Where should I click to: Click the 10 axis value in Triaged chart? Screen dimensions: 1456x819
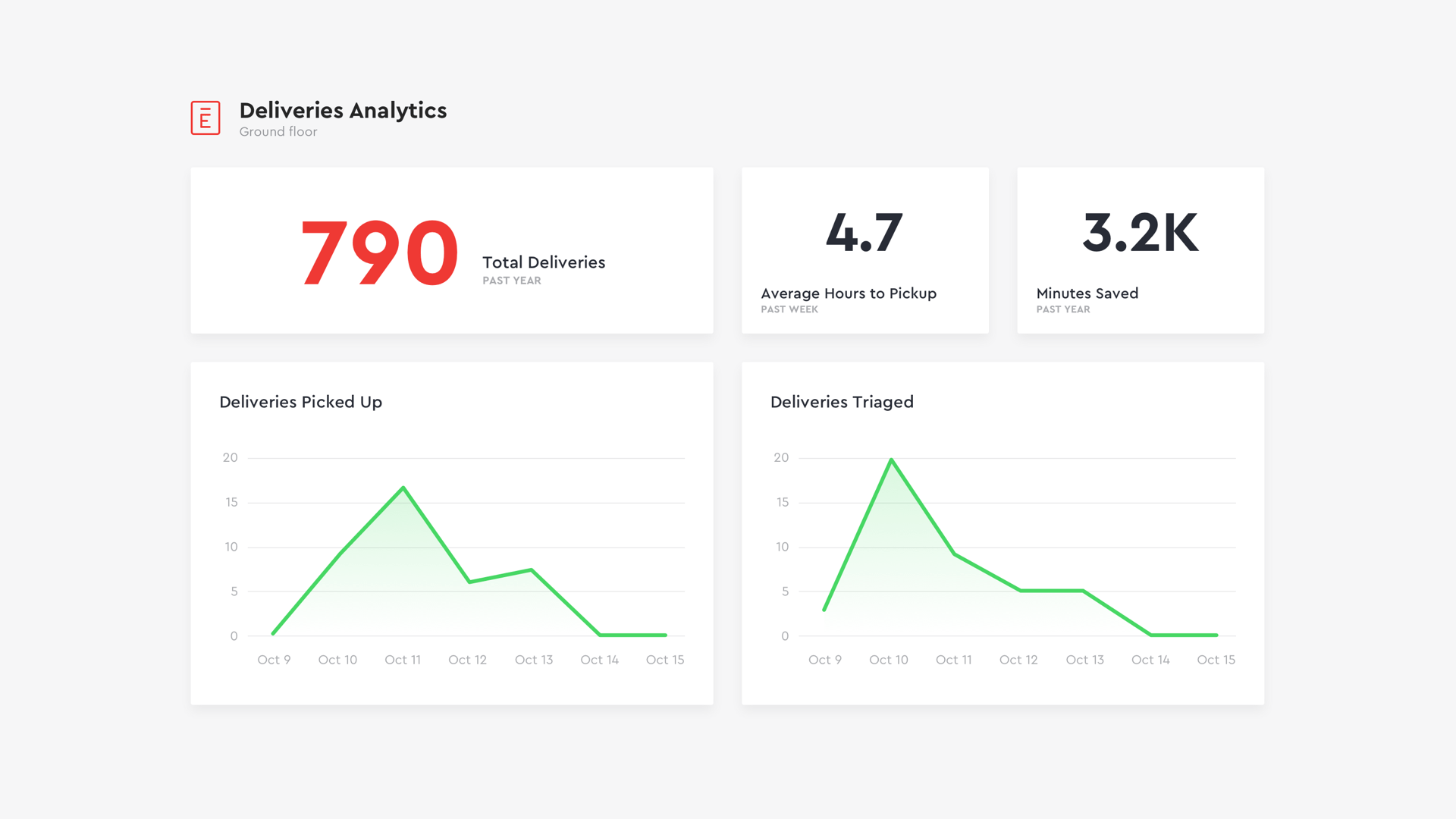coord(782,547)
